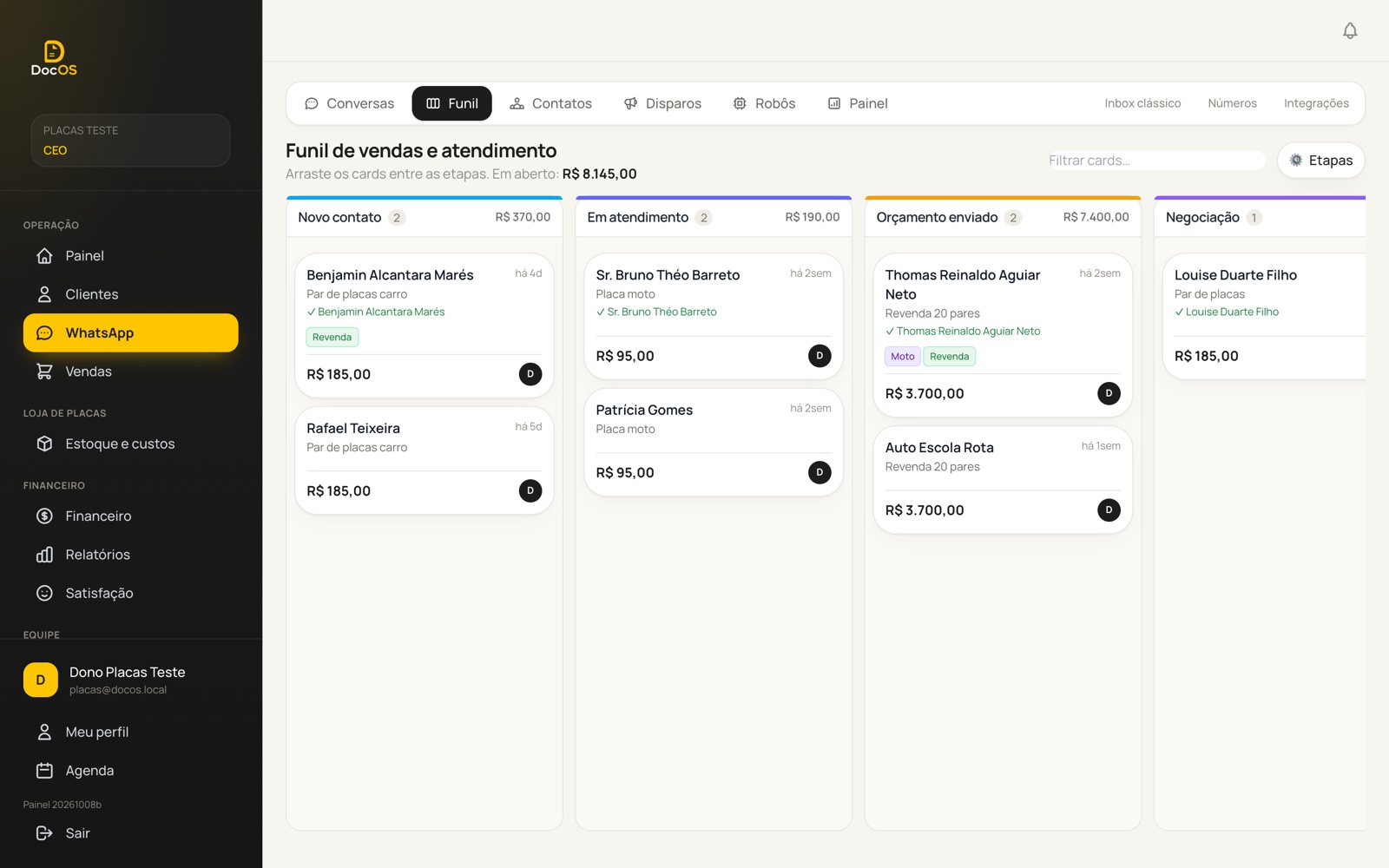
Task: Click the Etapas settings button
Action: [1321, 161]
